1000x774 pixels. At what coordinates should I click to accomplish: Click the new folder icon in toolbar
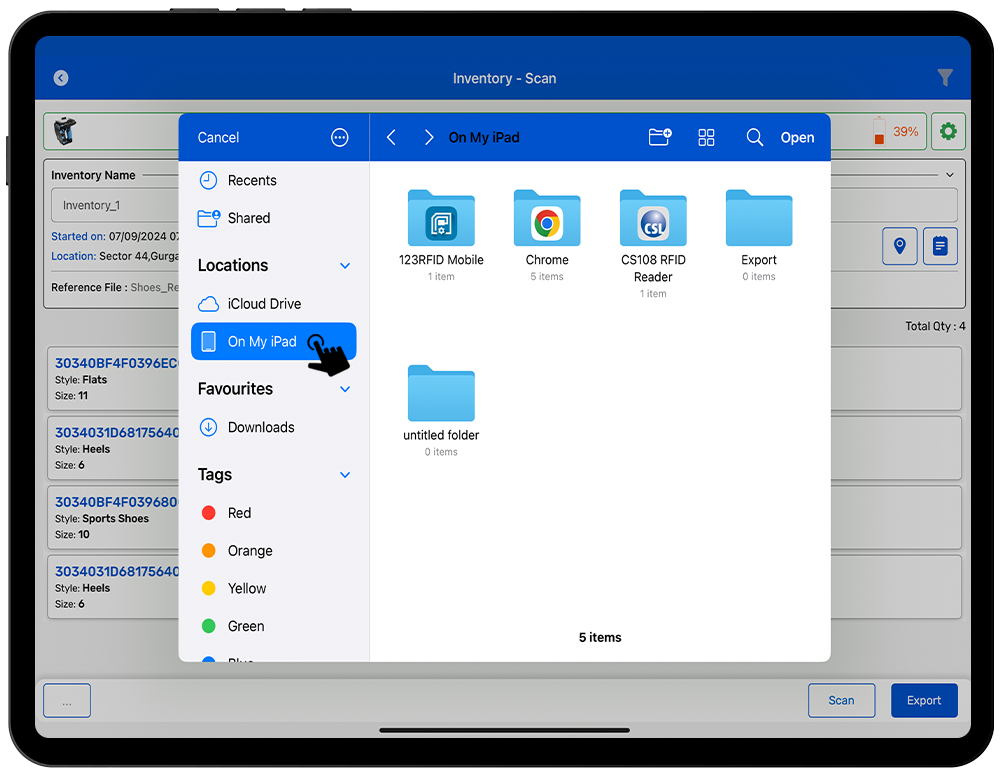click(x=659, y=138)
